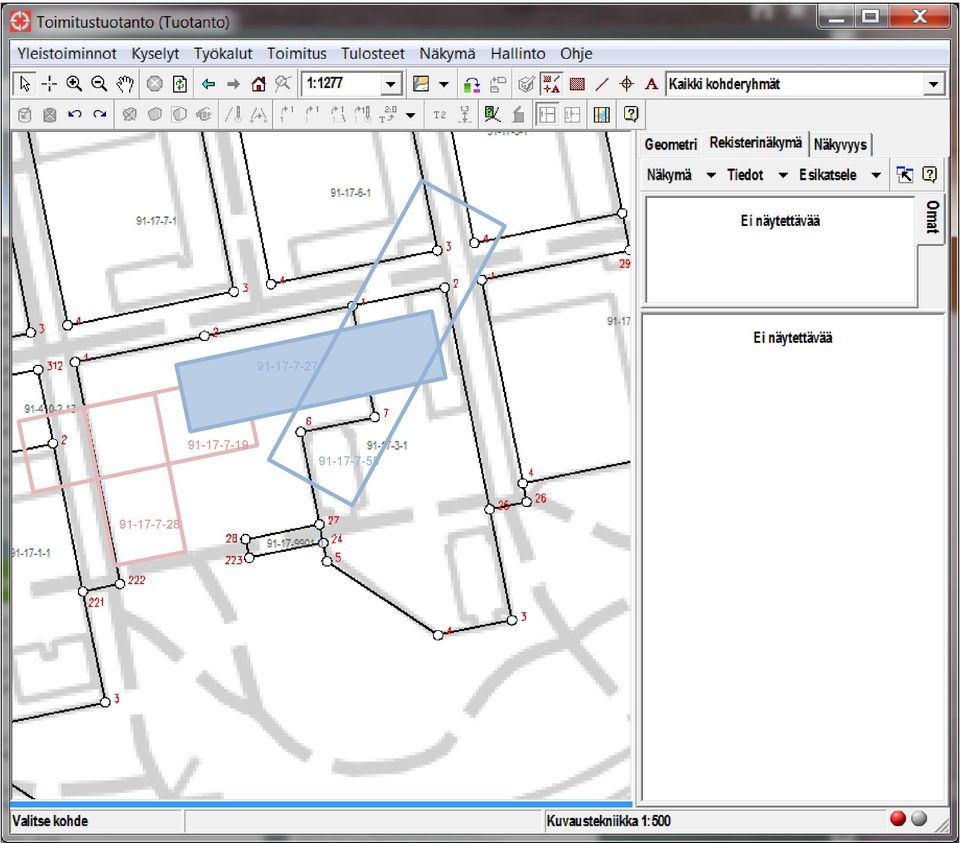Click boundary point 221 on the map
Screen dimensions: 960x843
[83, 591]
